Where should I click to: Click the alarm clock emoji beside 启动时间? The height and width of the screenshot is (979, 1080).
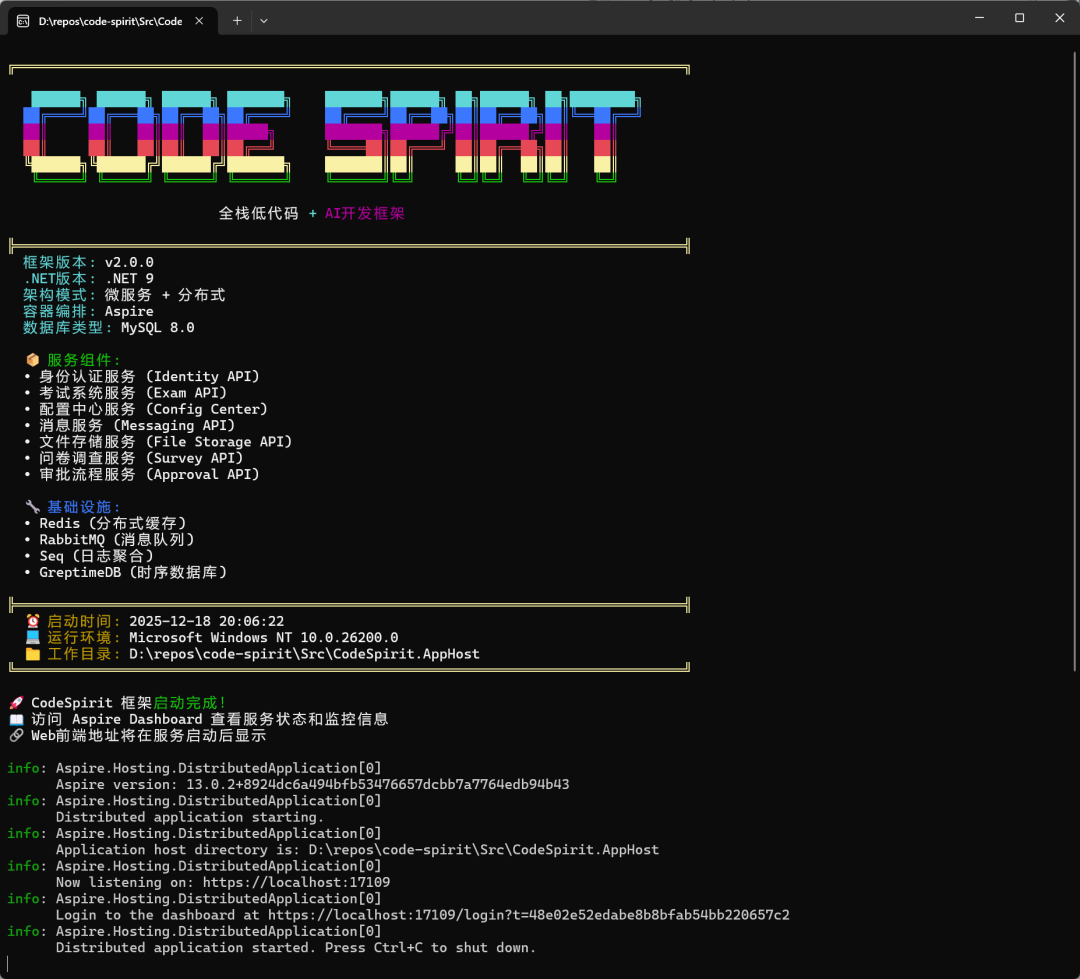point(32,621)
